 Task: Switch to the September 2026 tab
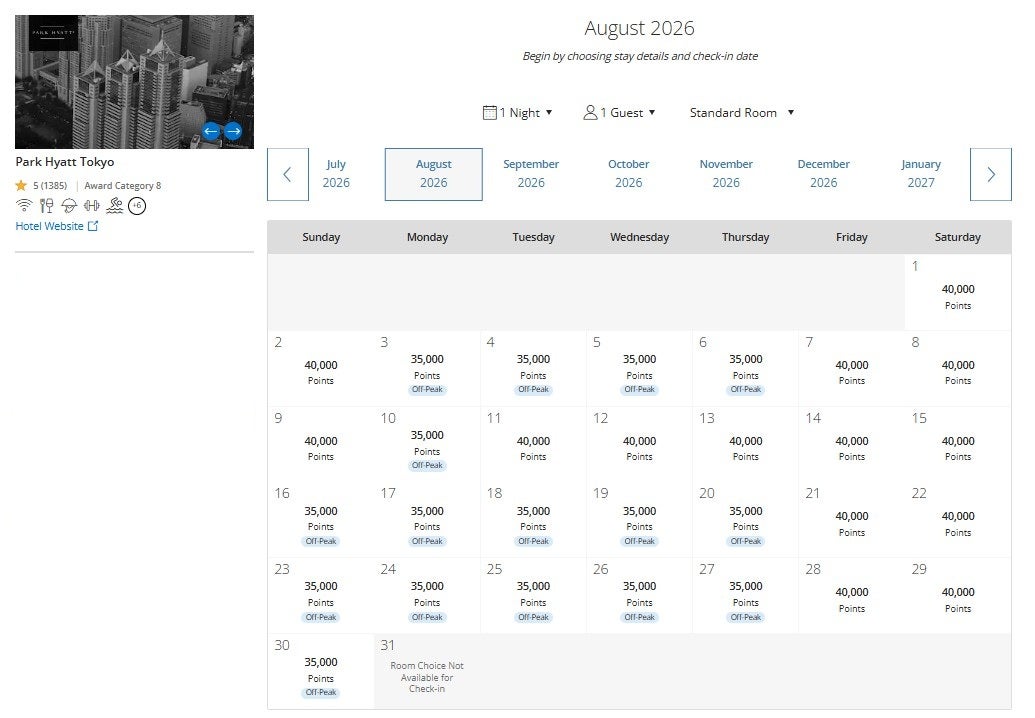click(x=531, y=174)
